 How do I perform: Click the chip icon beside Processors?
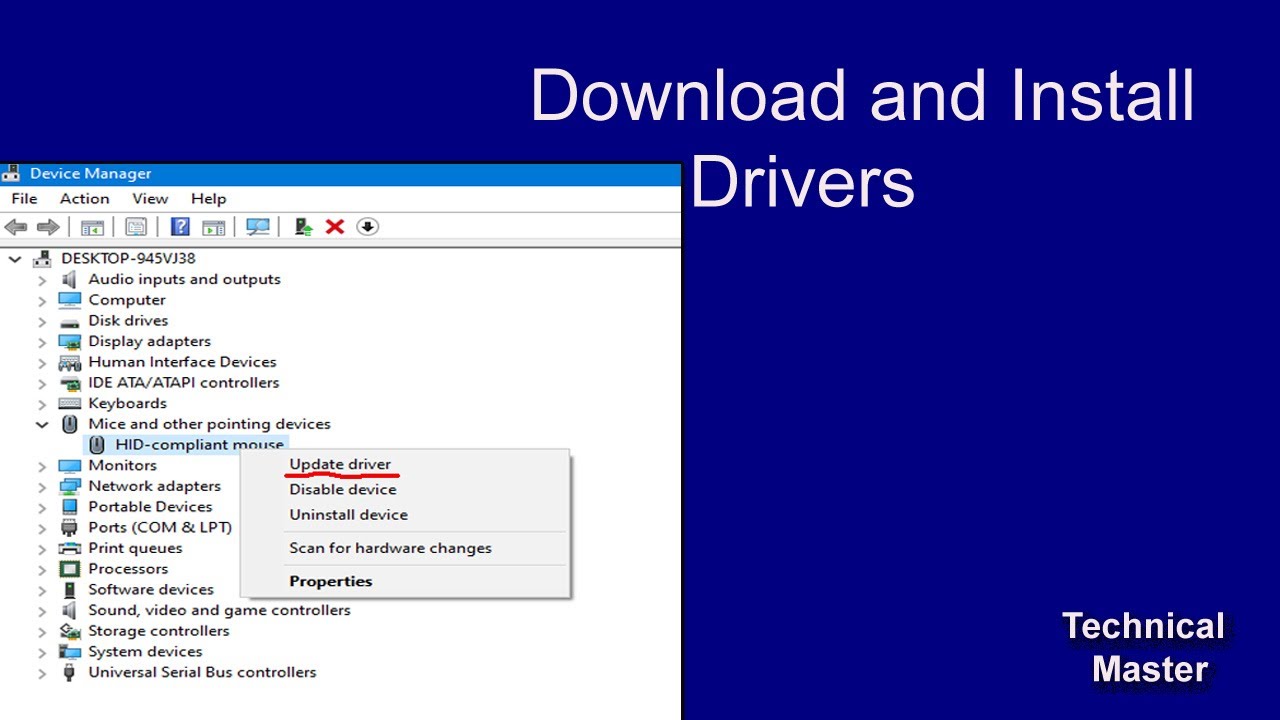click(x=69, y=569)
